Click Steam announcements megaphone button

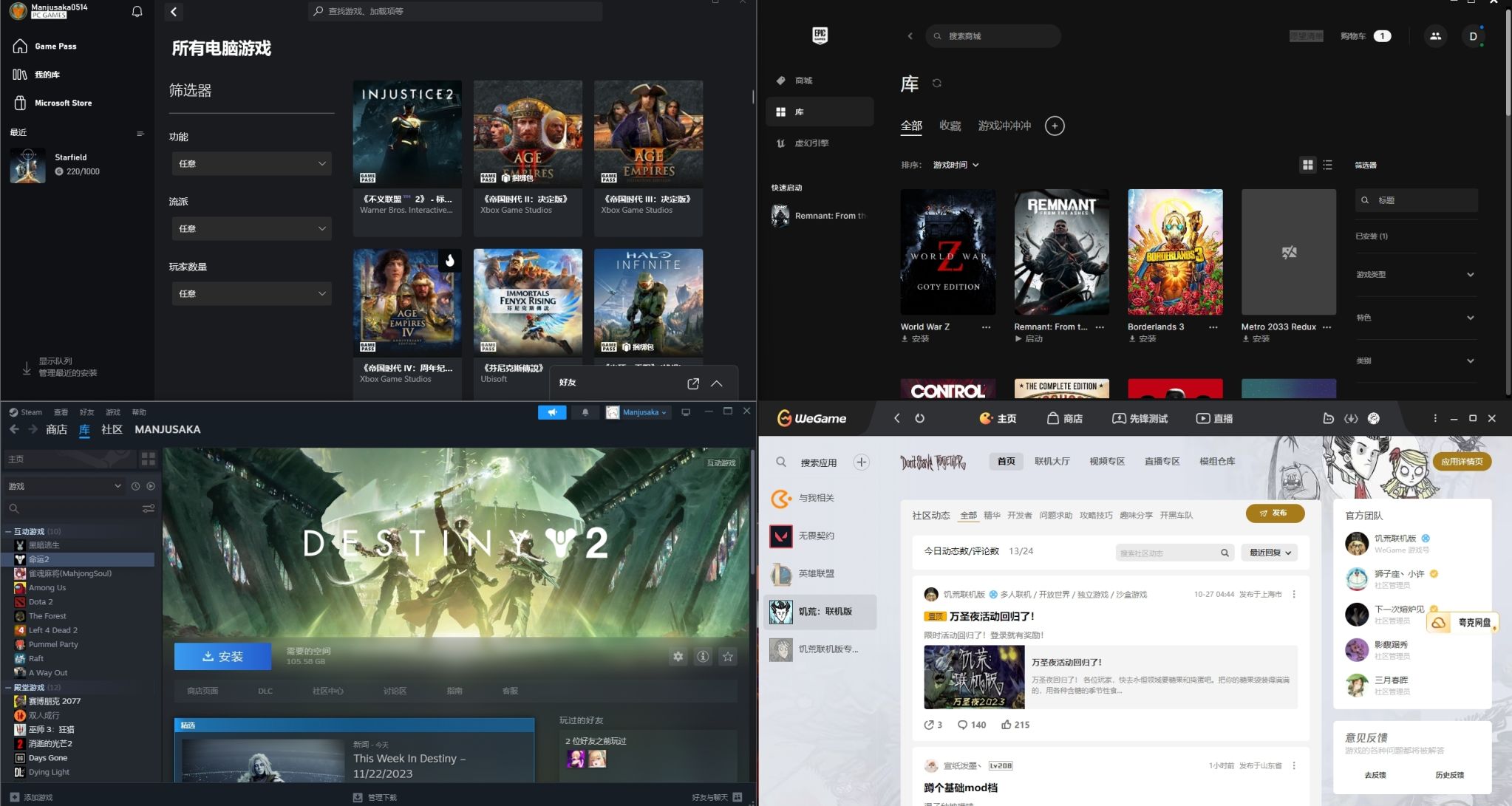pos(552,412)
